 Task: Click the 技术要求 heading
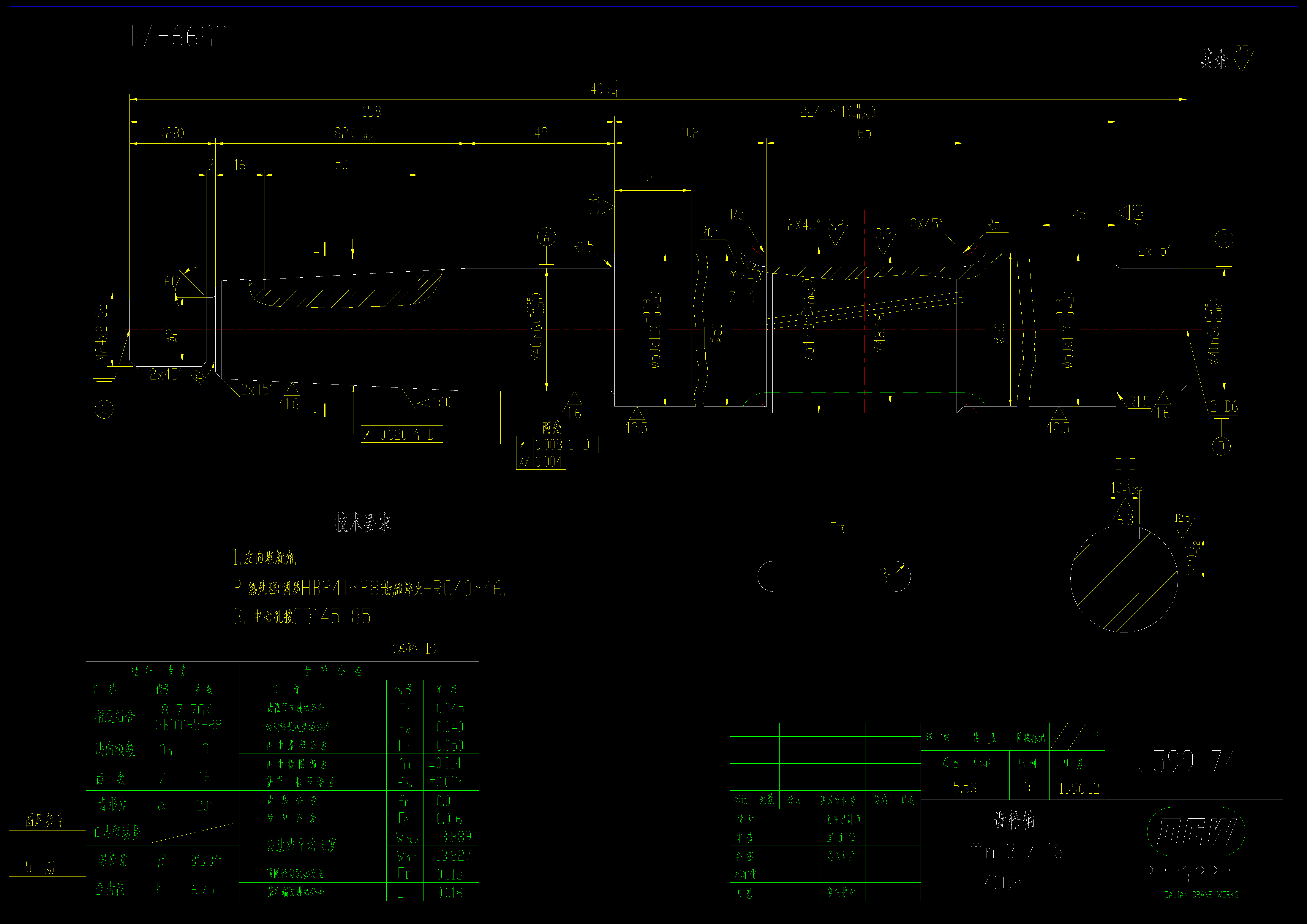363,523
